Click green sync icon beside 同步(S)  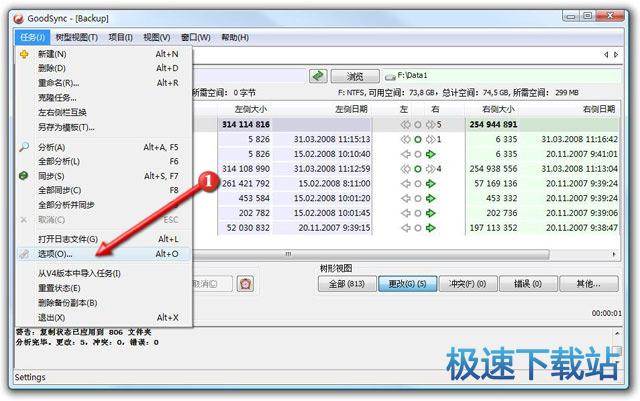coord(24,176)
